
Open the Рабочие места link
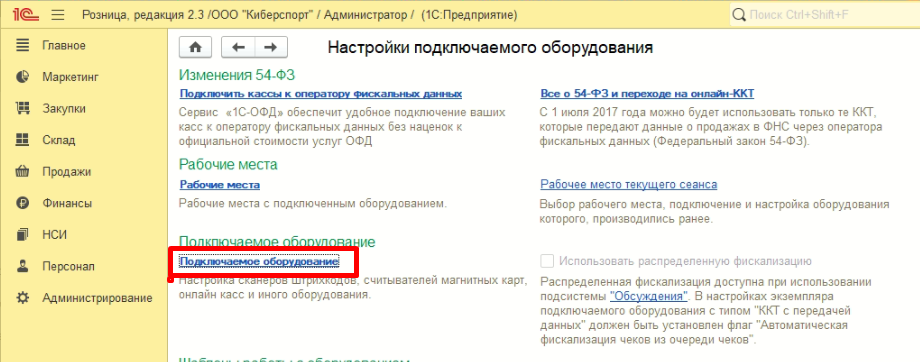(219, 185)
